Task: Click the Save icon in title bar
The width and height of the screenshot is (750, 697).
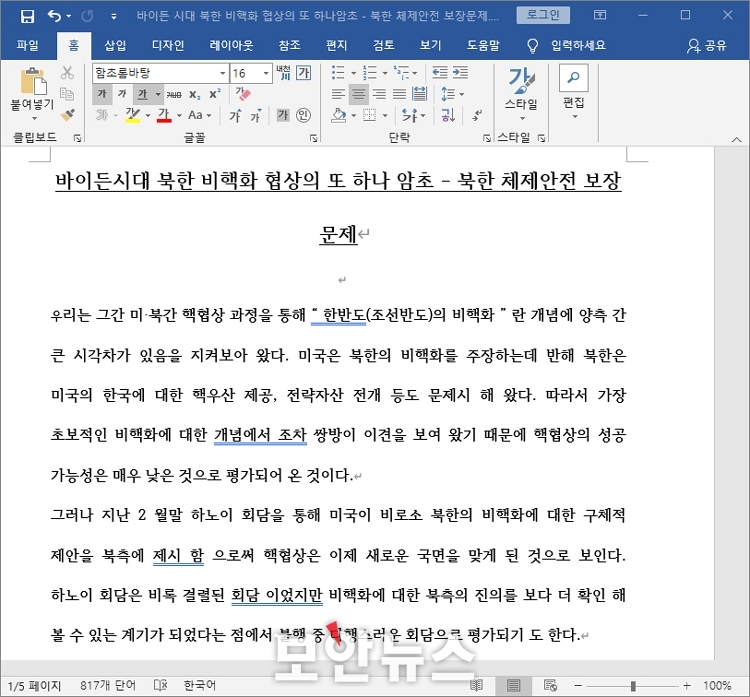Action: tap(27, 16)
